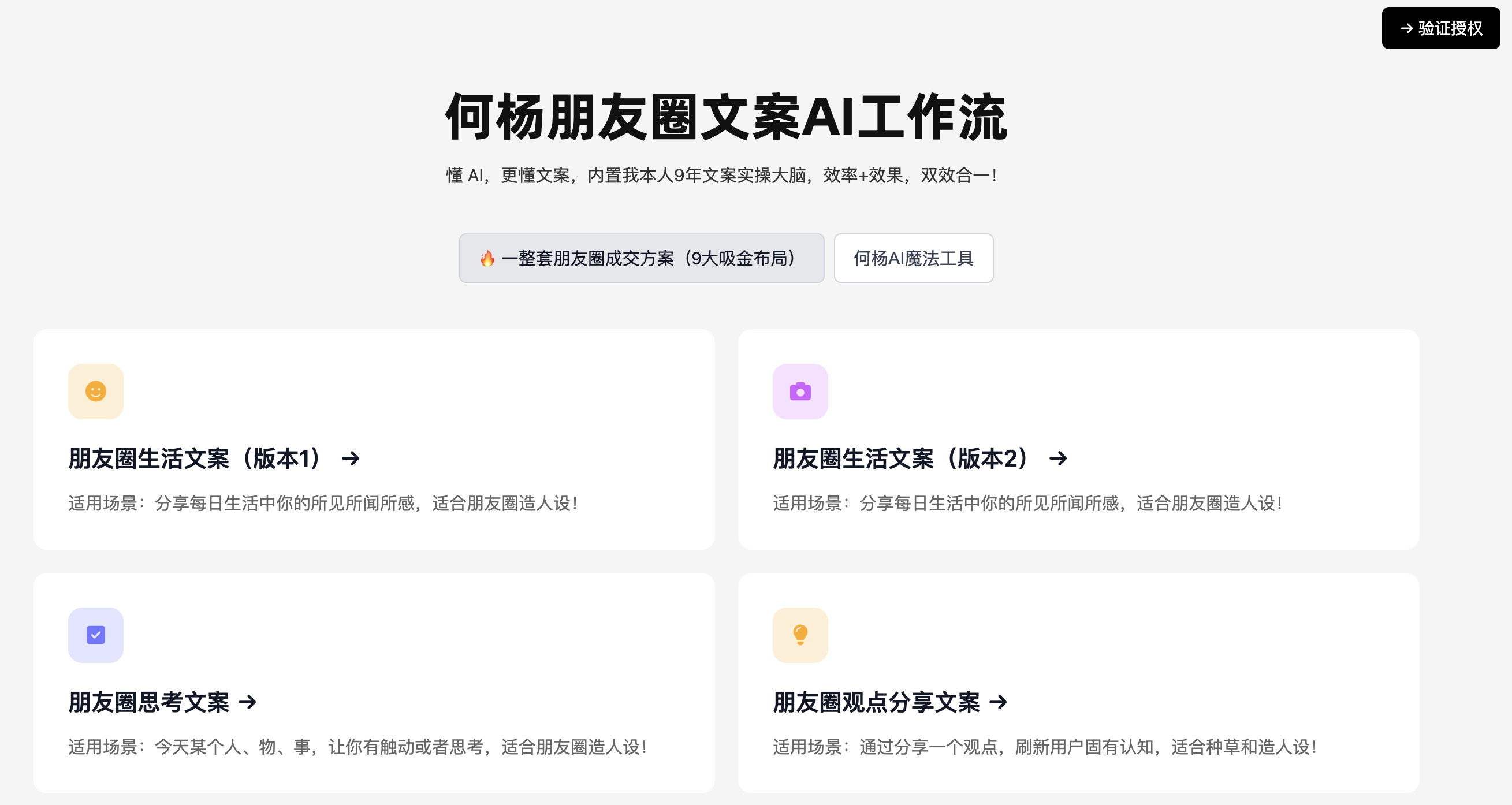Image resolution: width=1512 pixels, height=805 pixels.
Task: Open 一整套朋友圈成交方案（9大吸金布局）button
Action: 642,258
